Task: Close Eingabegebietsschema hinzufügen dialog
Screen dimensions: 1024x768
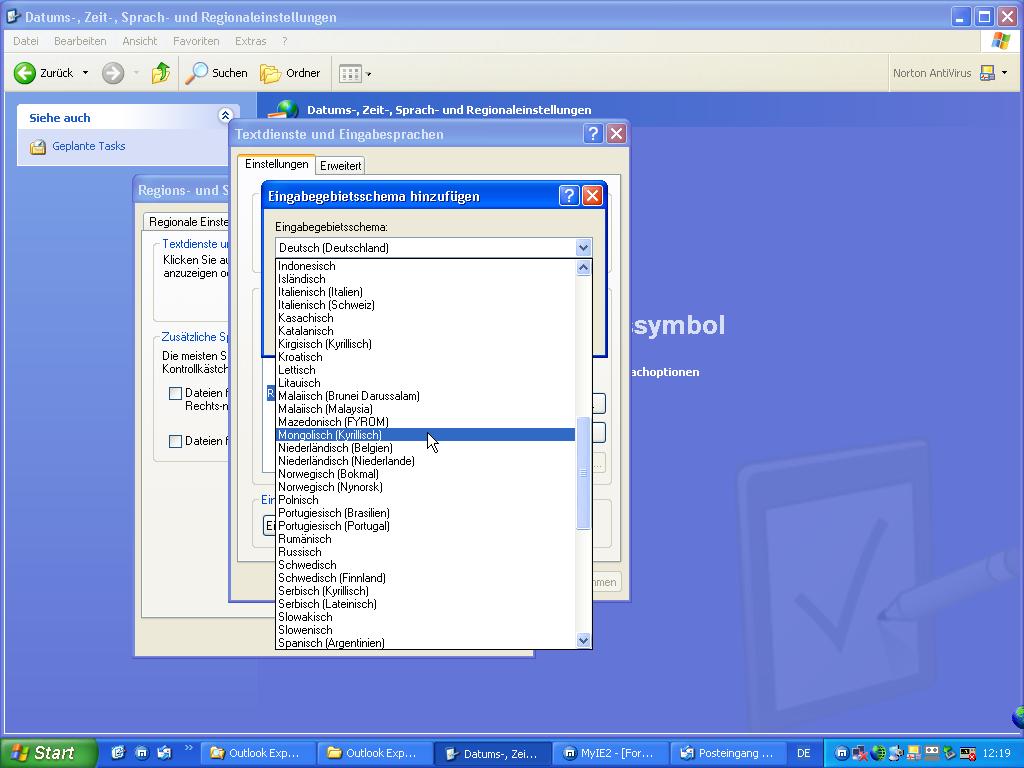Action: click(x=592, y=196)
